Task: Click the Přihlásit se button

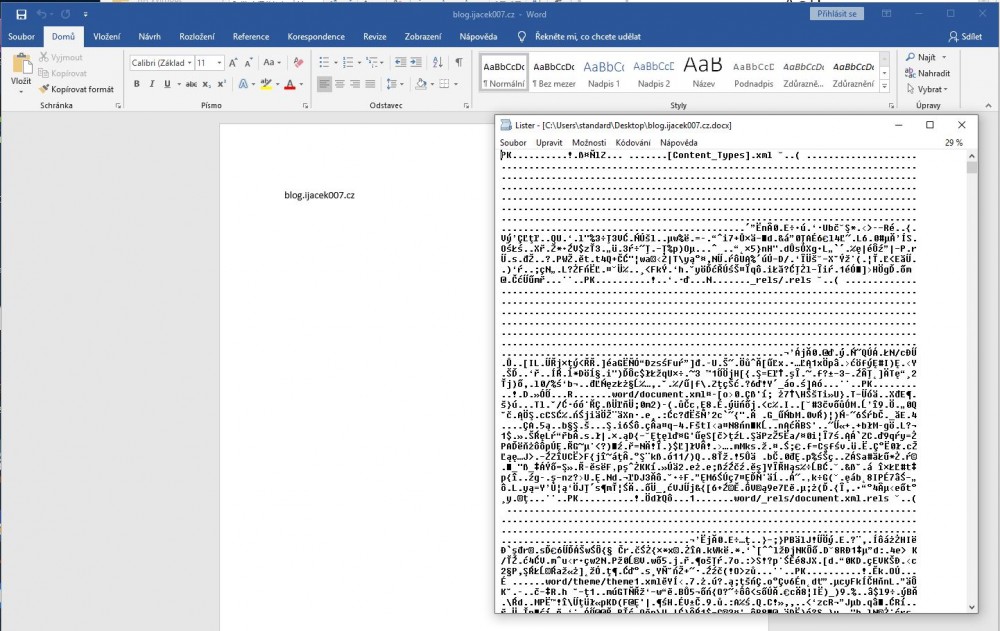Action: tap(838, 14)
